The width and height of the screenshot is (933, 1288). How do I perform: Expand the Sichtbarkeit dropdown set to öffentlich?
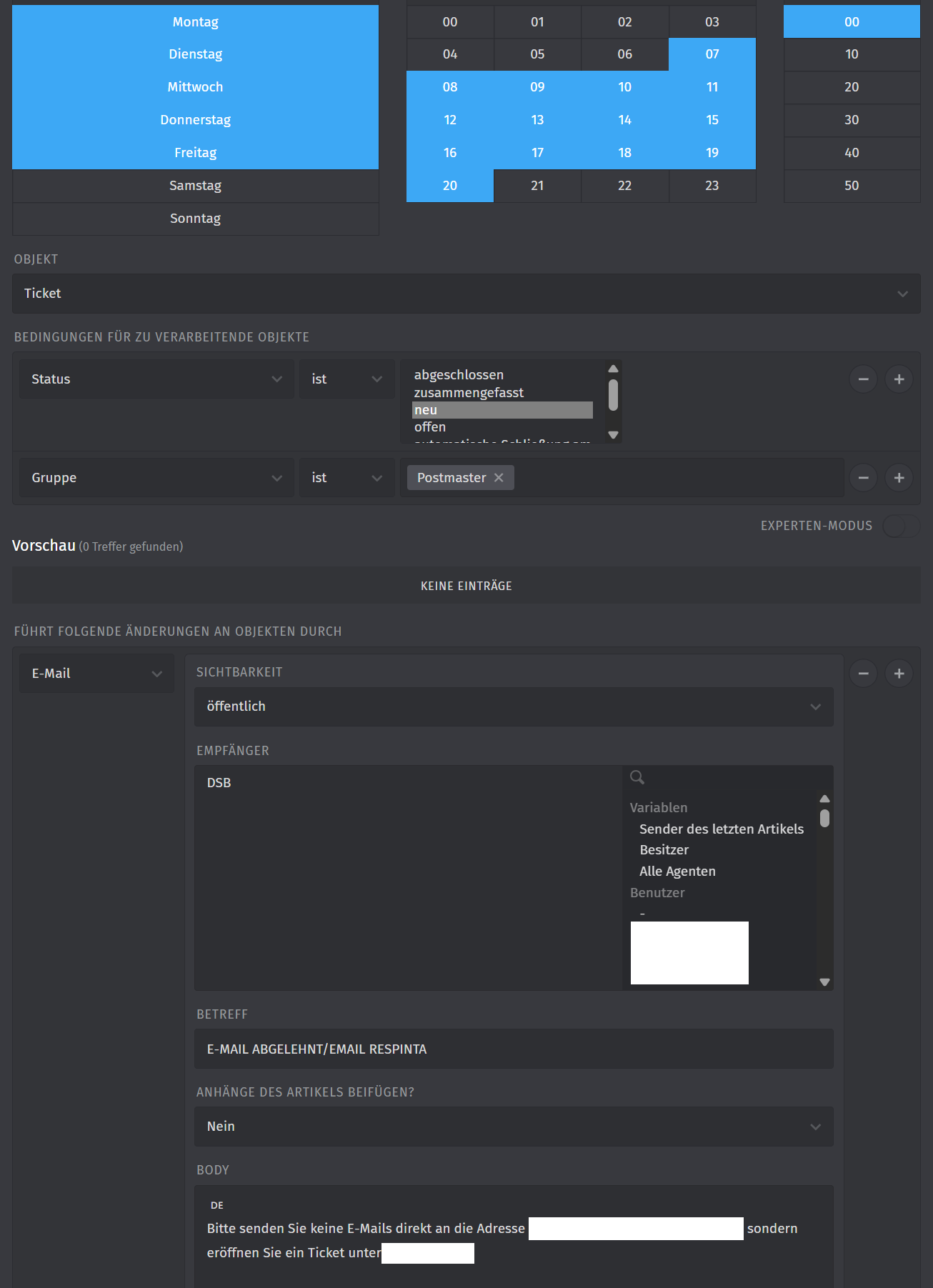[513, 707]
